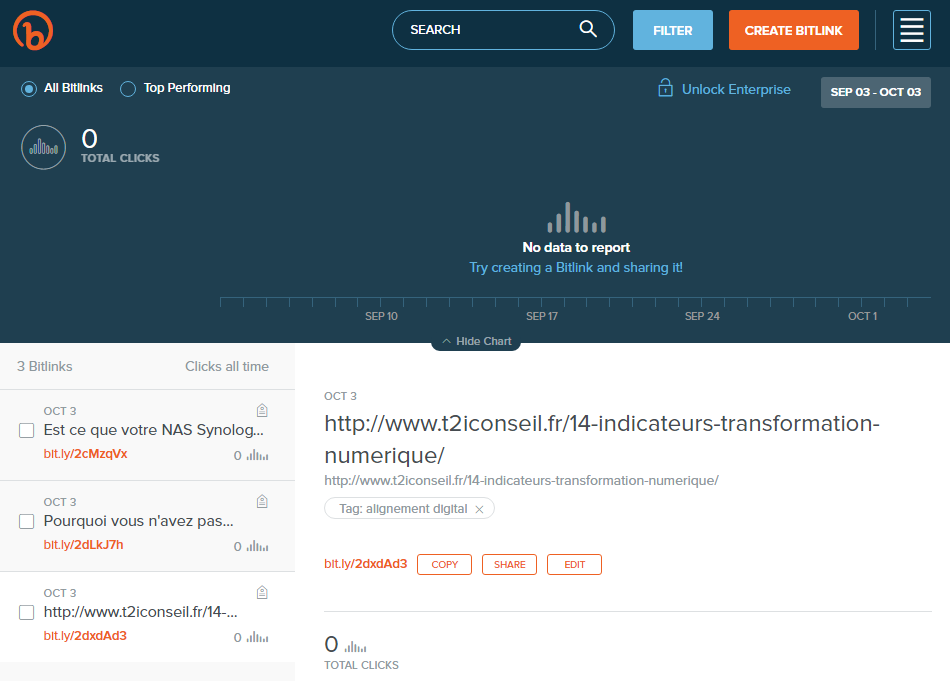Viewport: 950px width, 681px height.
Task: Click OCT 1 marker on chart axis
Action: pos(862,316)
